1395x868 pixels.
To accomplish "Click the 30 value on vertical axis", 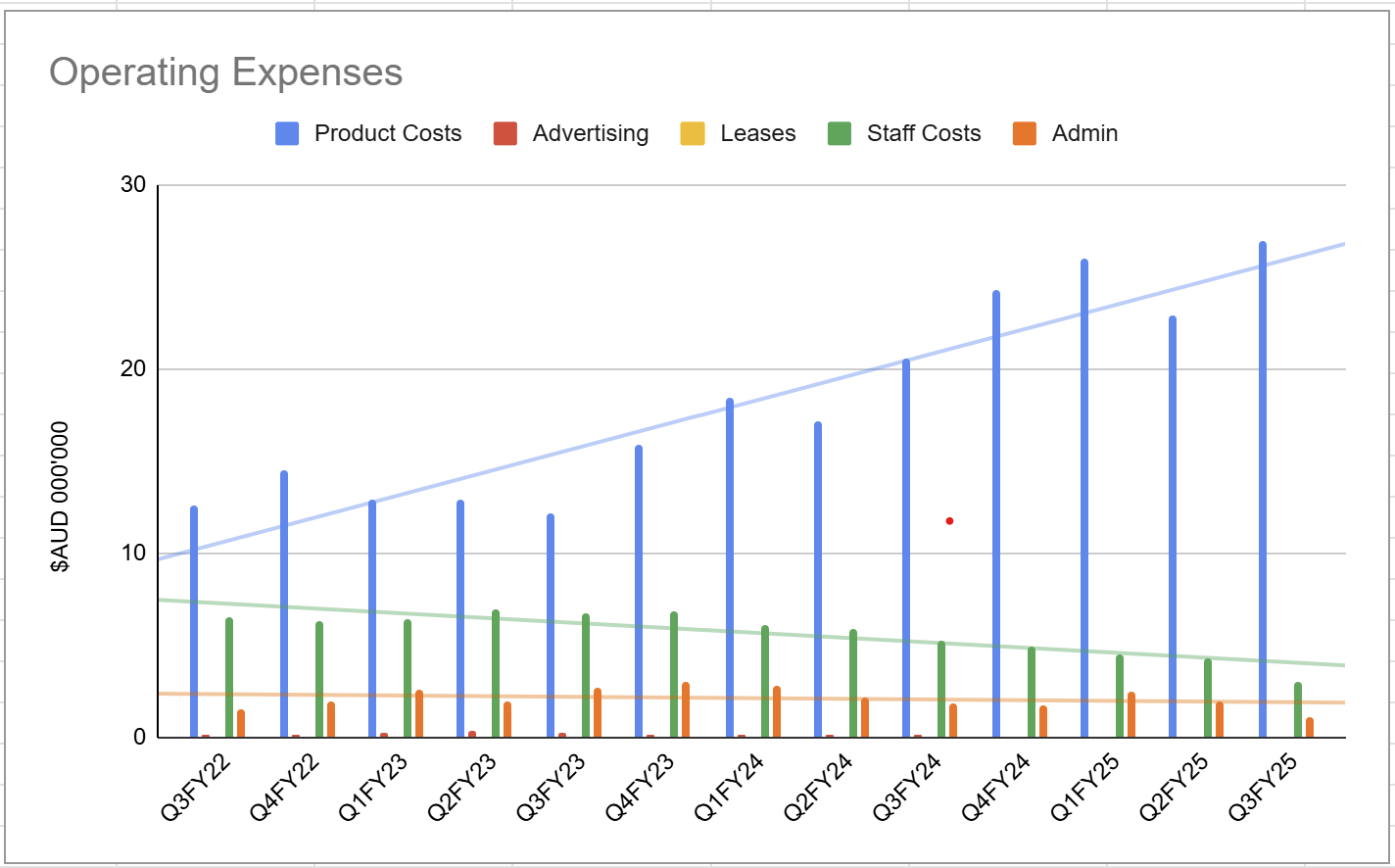I will [133, 185].
